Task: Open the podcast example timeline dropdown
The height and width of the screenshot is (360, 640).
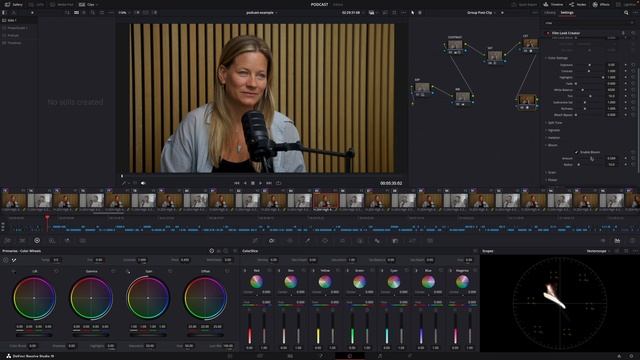Action: (262, 13)
